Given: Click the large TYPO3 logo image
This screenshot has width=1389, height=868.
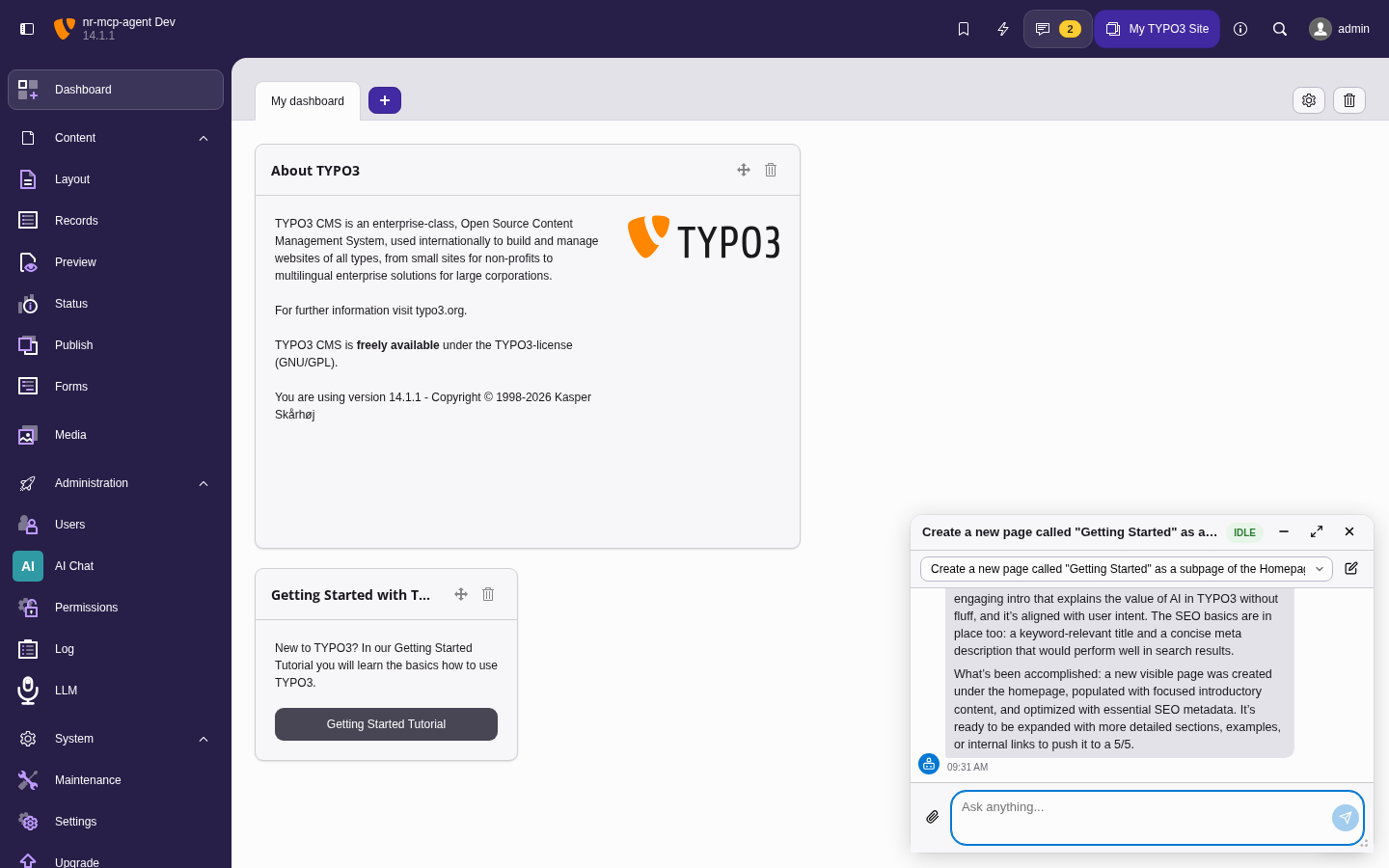Looking at the screenshot, I should [x=704, y=238].
